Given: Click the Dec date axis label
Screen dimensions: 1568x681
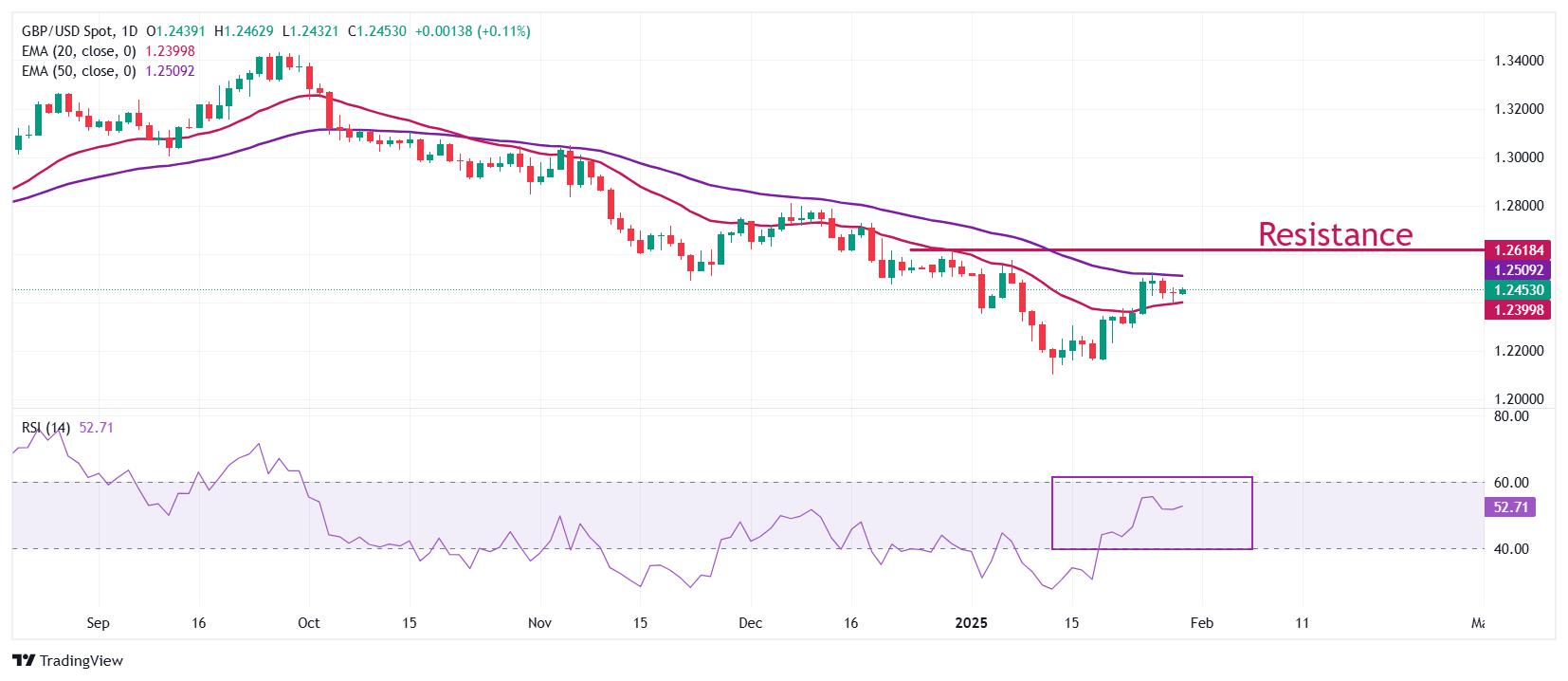Looking at the screenshot, I should (x=750, y=623).
